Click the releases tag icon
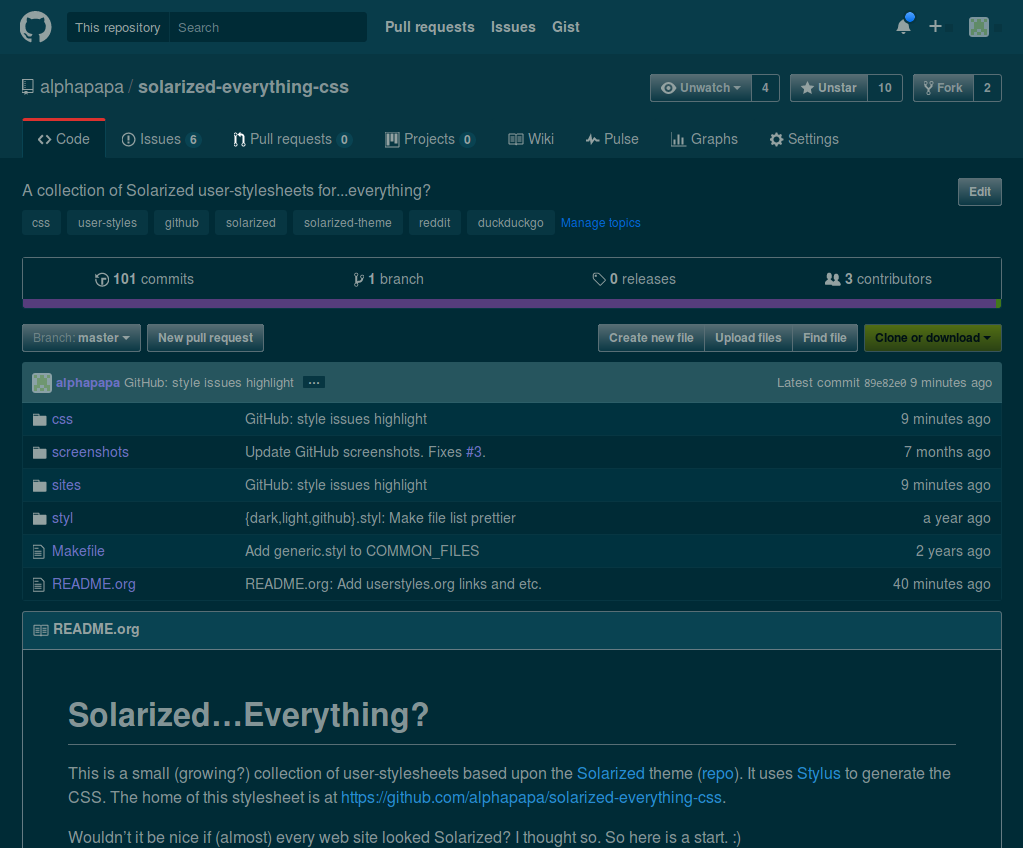1023x848 pixels. tap(598, 279)
